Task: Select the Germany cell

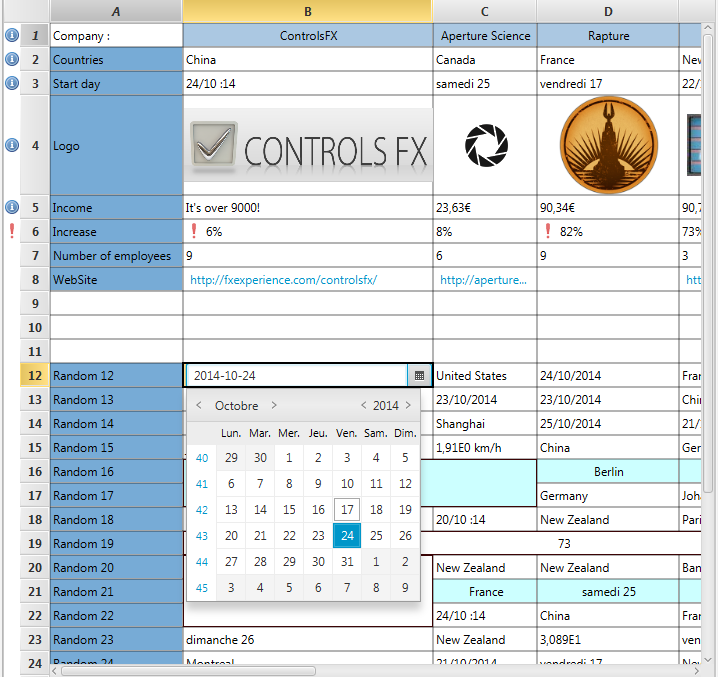Action: coord(608,496)
